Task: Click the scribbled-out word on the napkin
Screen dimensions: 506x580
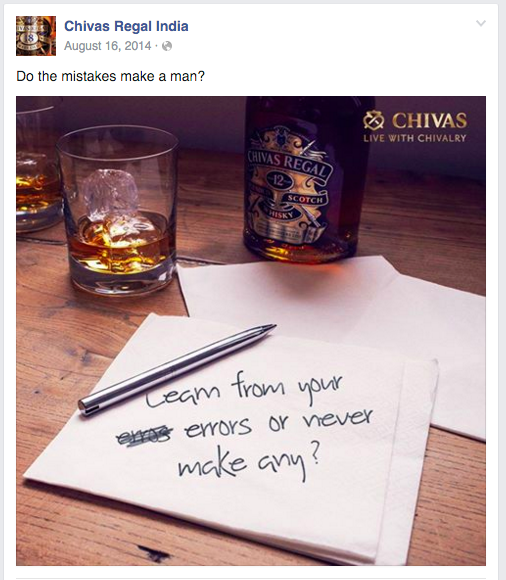Action: pos(145,435)
